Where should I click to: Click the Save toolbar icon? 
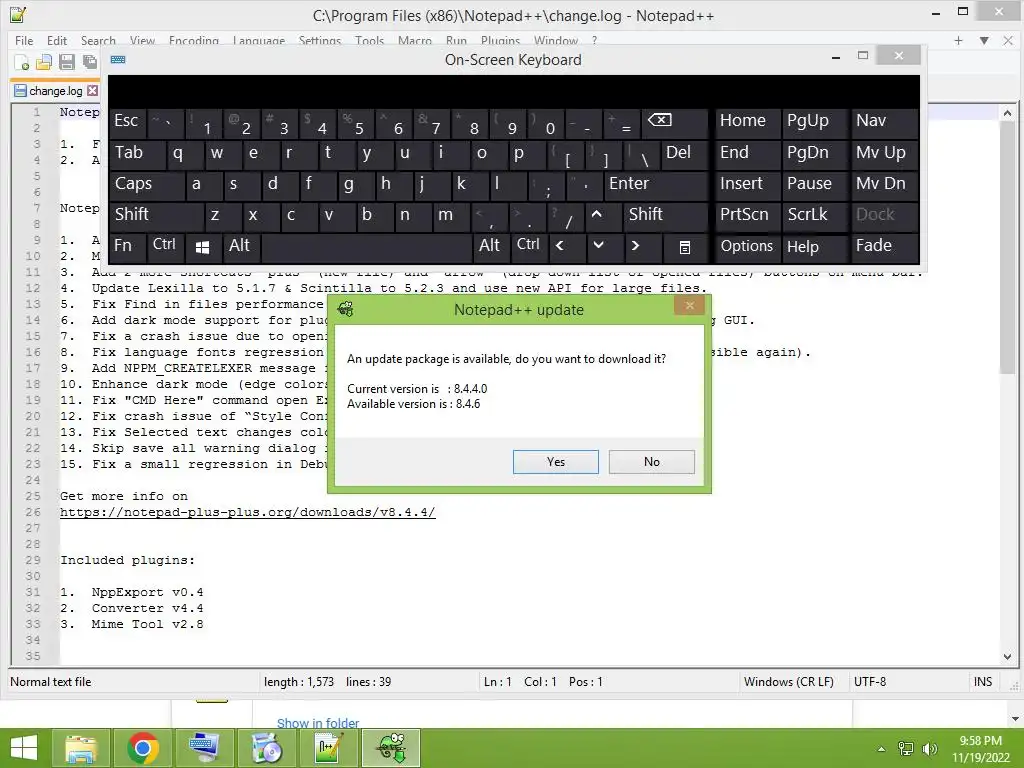[67, 62]
